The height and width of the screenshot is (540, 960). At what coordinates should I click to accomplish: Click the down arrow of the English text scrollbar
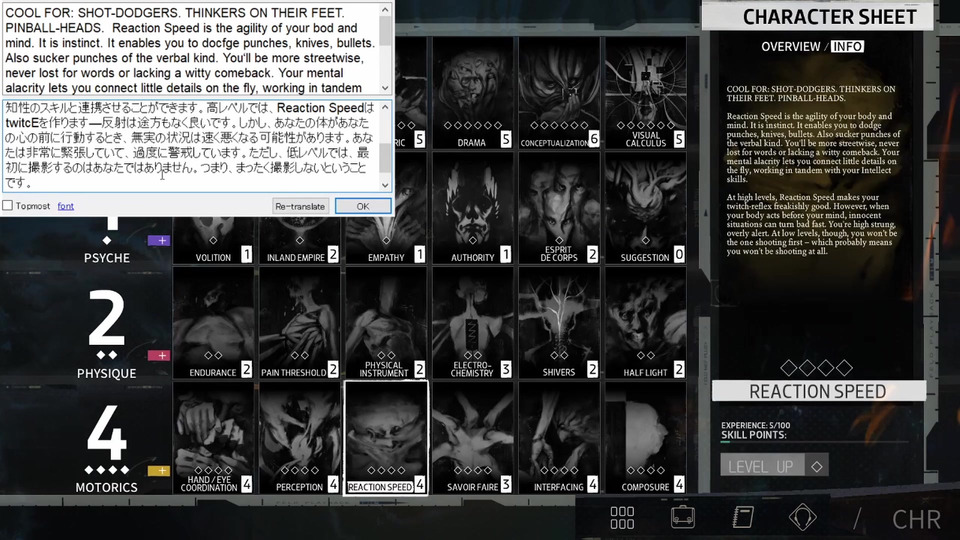pos(385,88)
